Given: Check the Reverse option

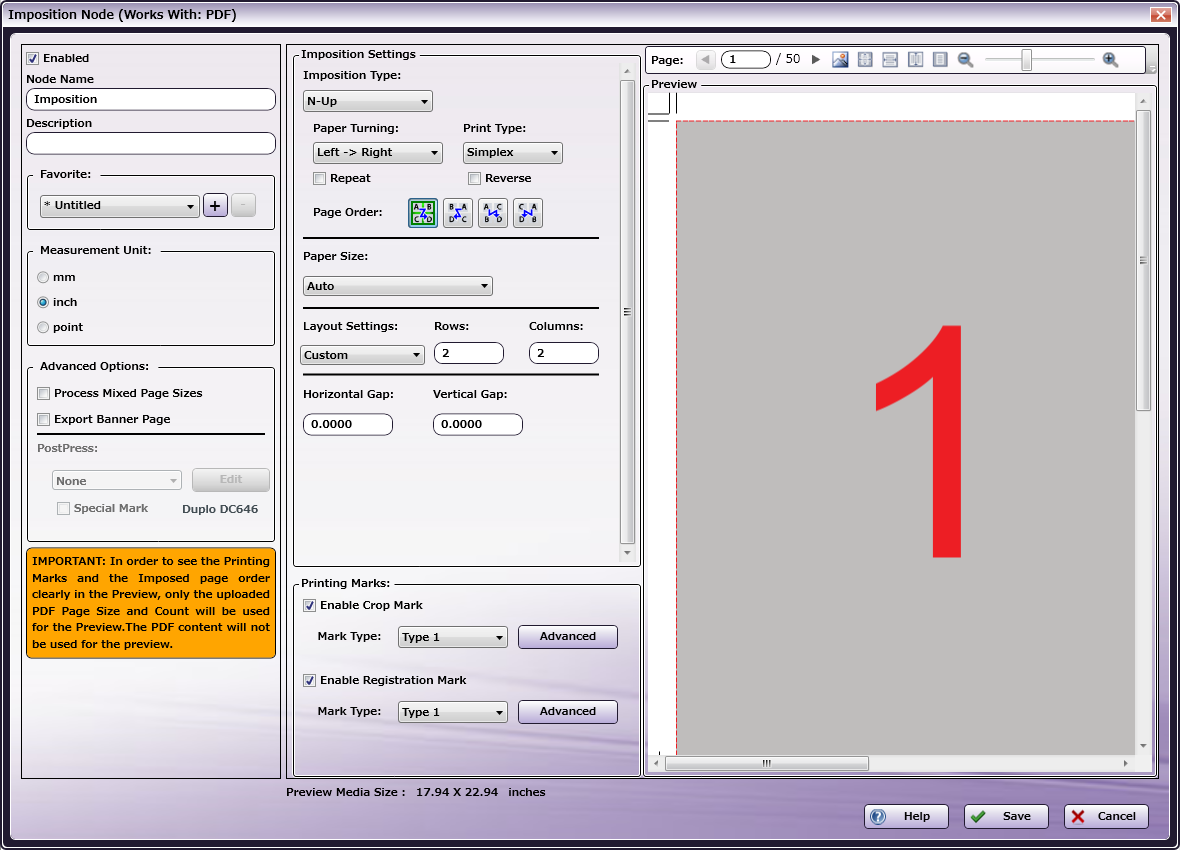Looking at the screenshot, I should point(474,178).
